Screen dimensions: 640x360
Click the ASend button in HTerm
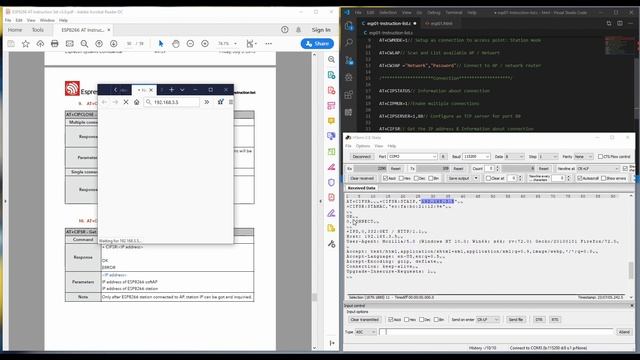pyautogui.click(x=624, y=332)
